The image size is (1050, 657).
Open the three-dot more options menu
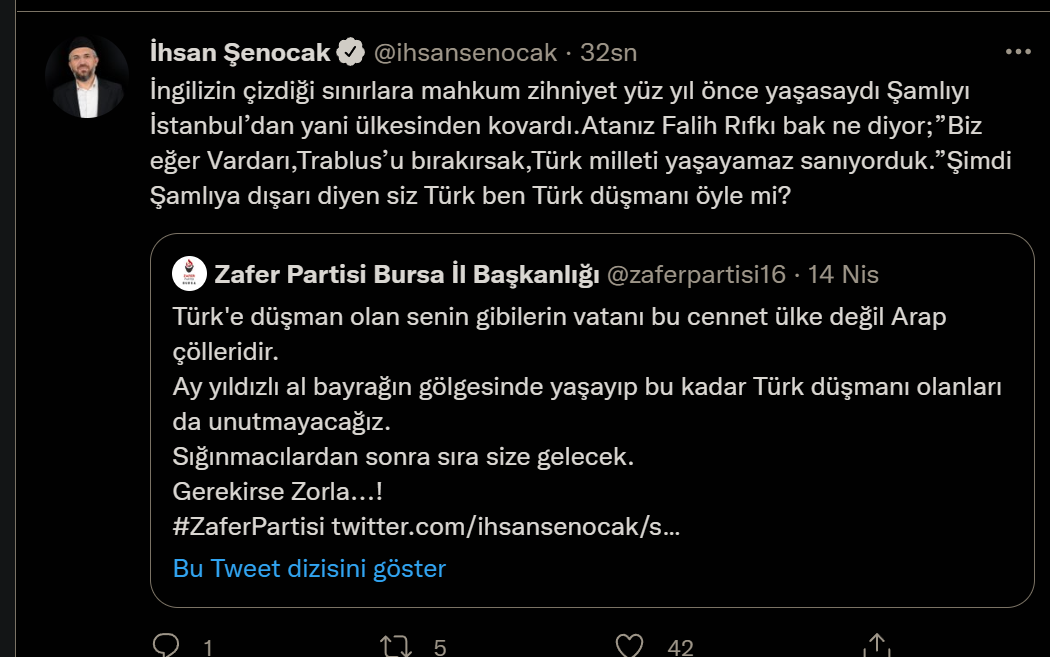point(1017,52)
